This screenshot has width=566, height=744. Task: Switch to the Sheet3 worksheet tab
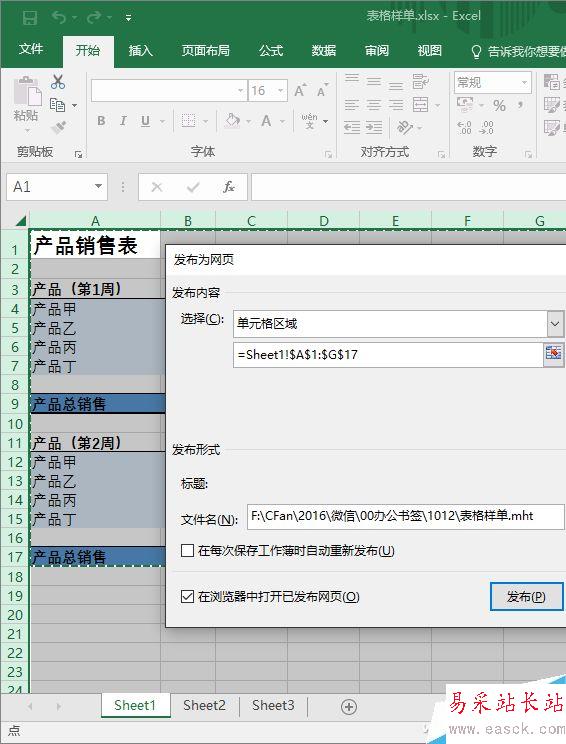click(x=273, y=706)
